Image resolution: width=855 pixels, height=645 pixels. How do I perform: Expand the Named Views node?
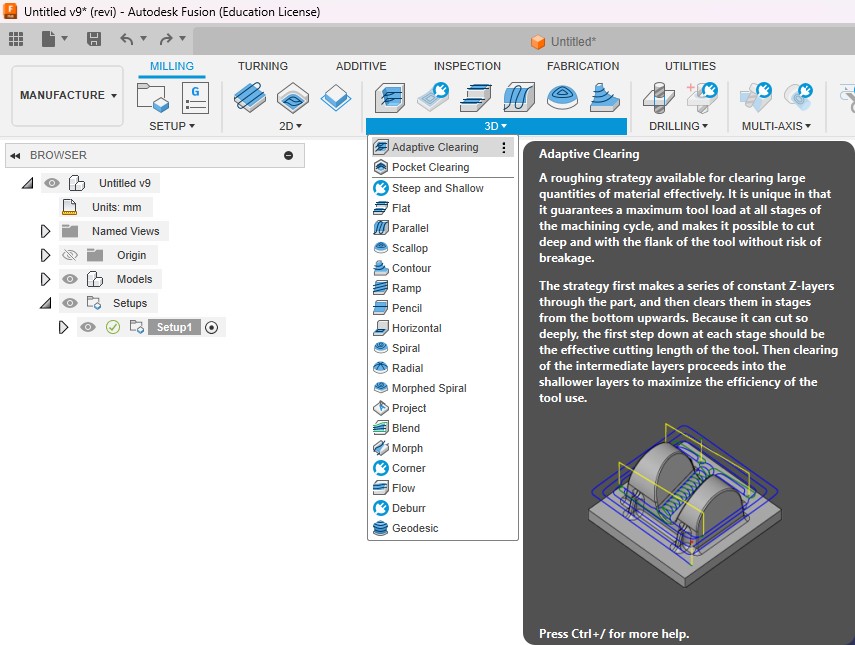pos(46,231)
